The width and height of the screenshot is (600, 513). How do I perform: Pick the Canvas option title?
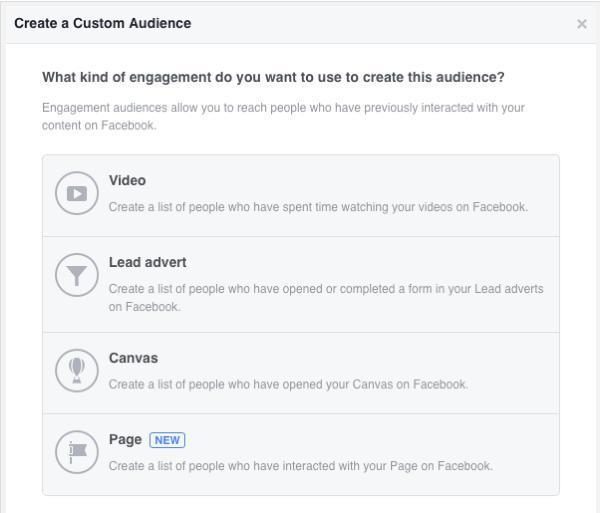coord(133,358)
